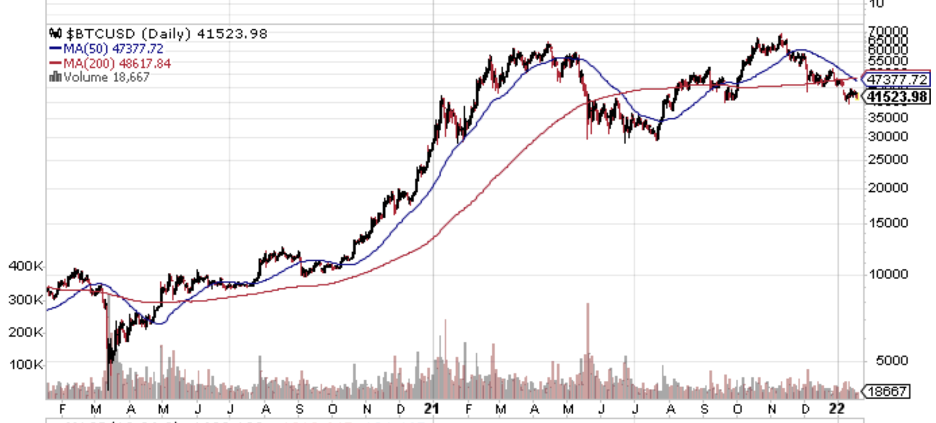
Task: Click the 400K volume axis label
Action: pos(25,266)
